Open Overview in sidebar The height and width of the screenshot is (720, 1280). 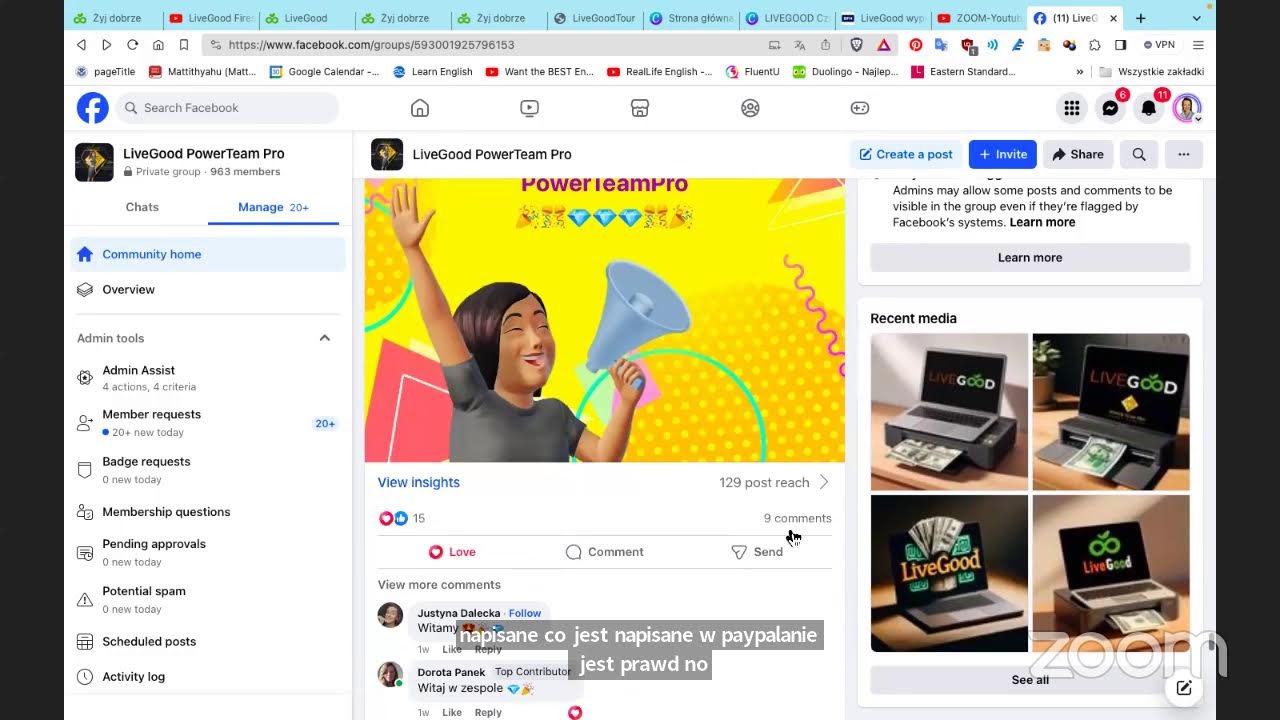[x=208, y=289]
